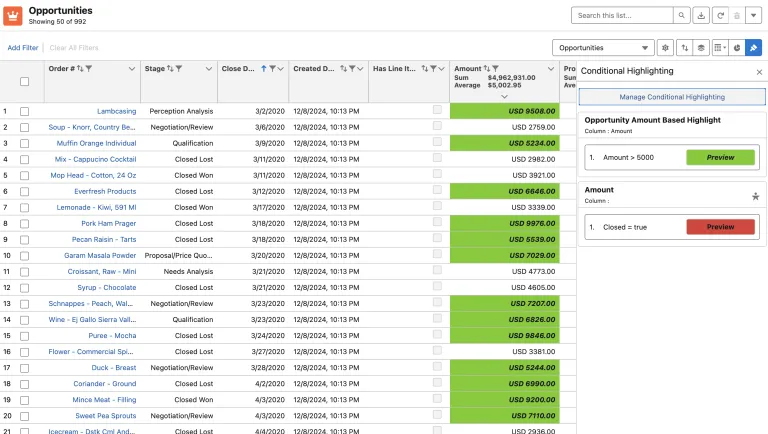Check the row for Pork Ham Prager
This screenshot has width=768, height=434.
(x=24, y=223)
